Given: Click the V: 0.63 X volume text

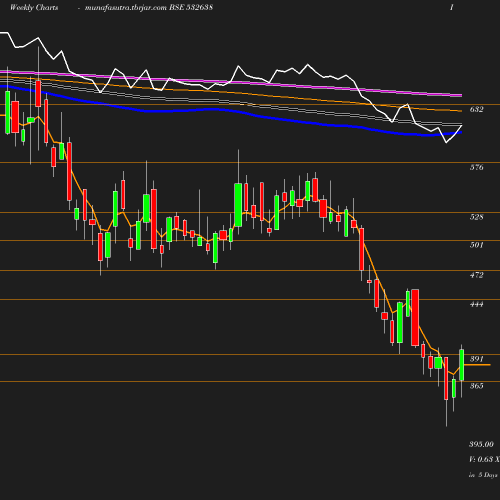Looking at the screenshot, I should point(484,459).
